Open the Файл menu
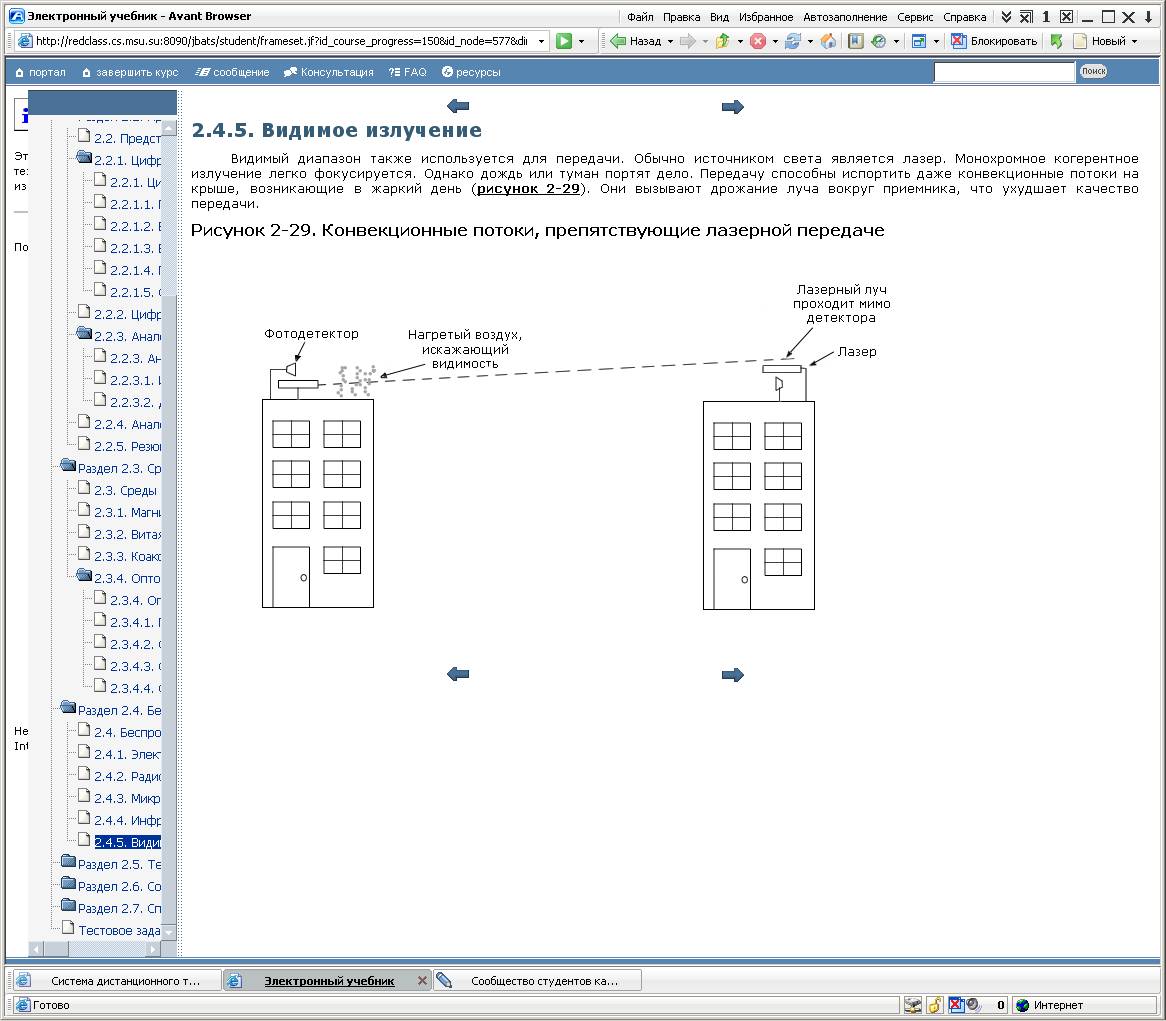The height and width of the screenshot is (1021, 1166). 640,17
